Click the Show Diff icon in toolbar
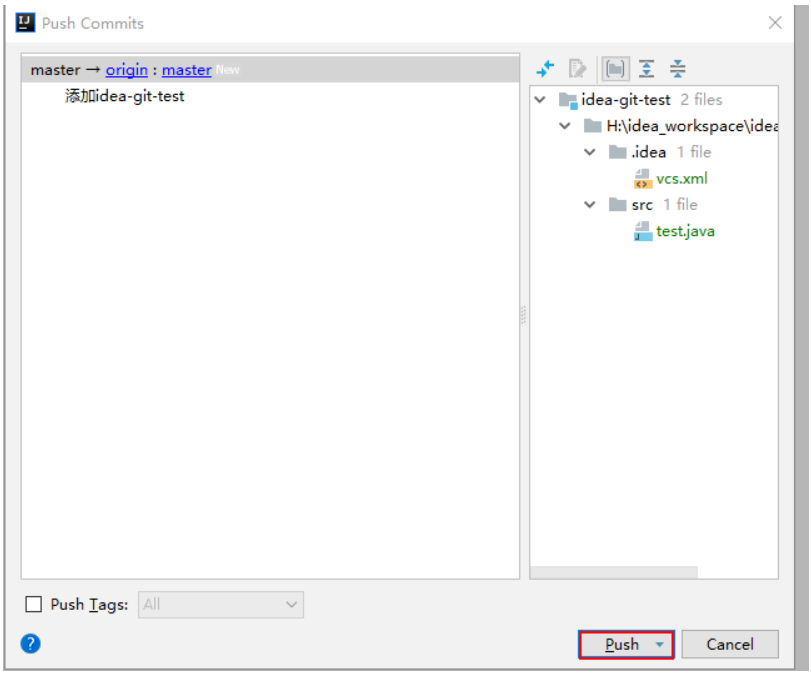 coord(545,68)
